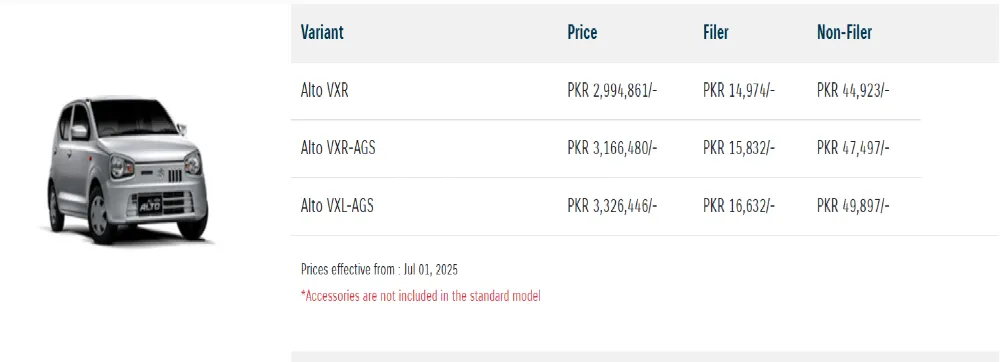Select the Price column header
Image resolution: width=1000 pixels, height=362 pixels.
[x=582, y=33]
